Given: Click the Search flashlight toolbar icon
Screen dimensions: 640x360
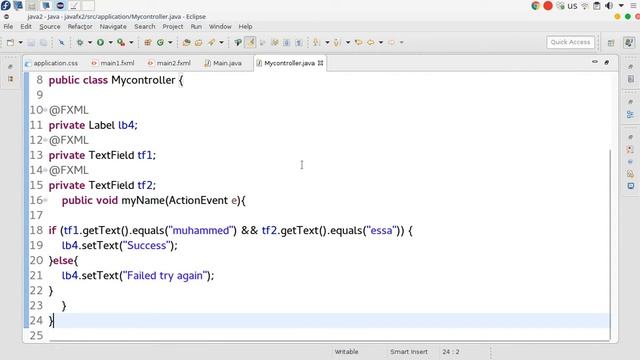Looking at the screenshot, I should (211, 42).
